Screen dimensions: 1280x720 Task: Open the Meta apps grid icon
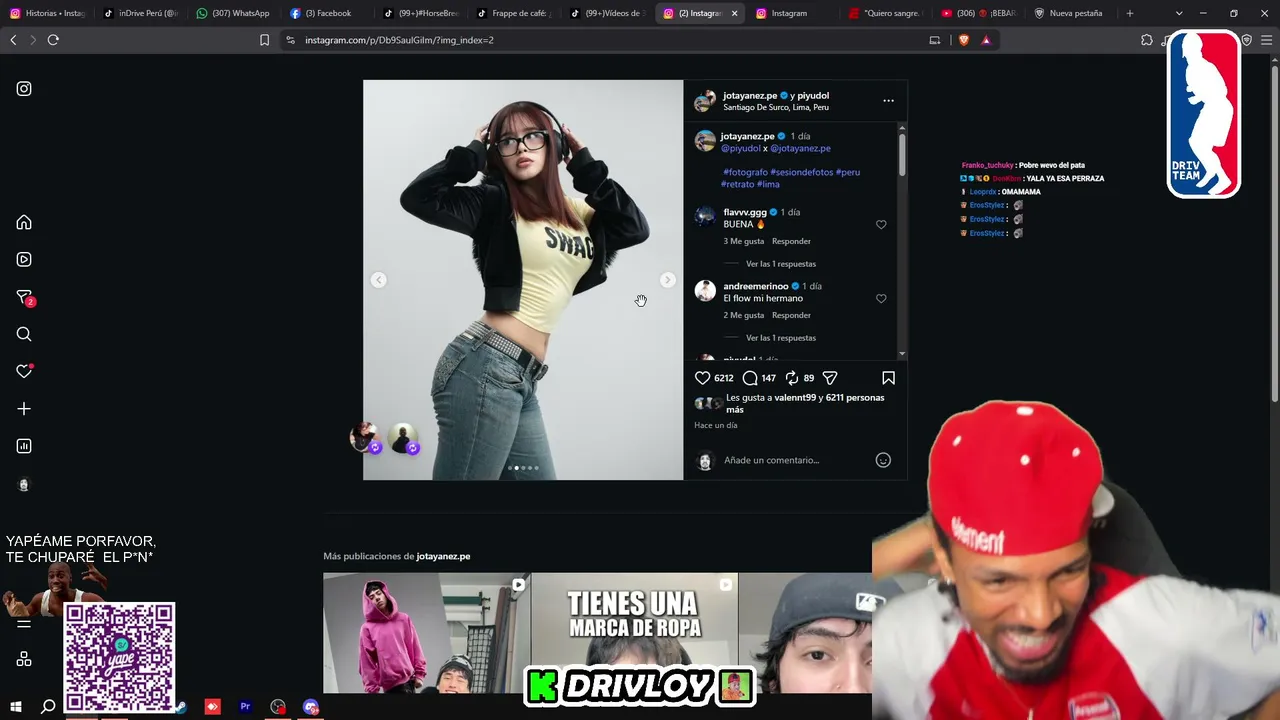(24, 659)
